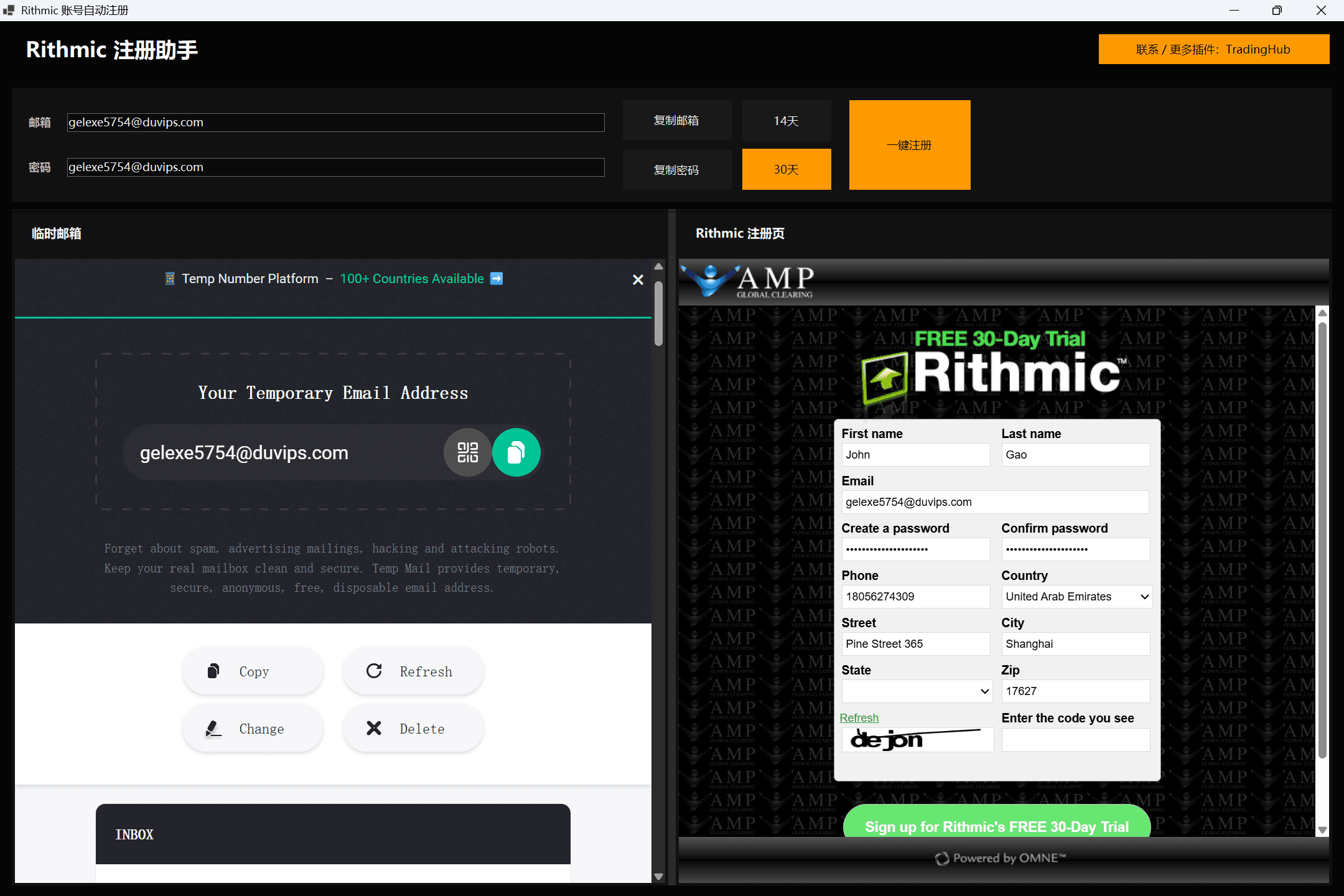This screenshot has height=896, width=1344.
Task: Click the Refresh button in temp mail panel
Action: tap(413, 671)
